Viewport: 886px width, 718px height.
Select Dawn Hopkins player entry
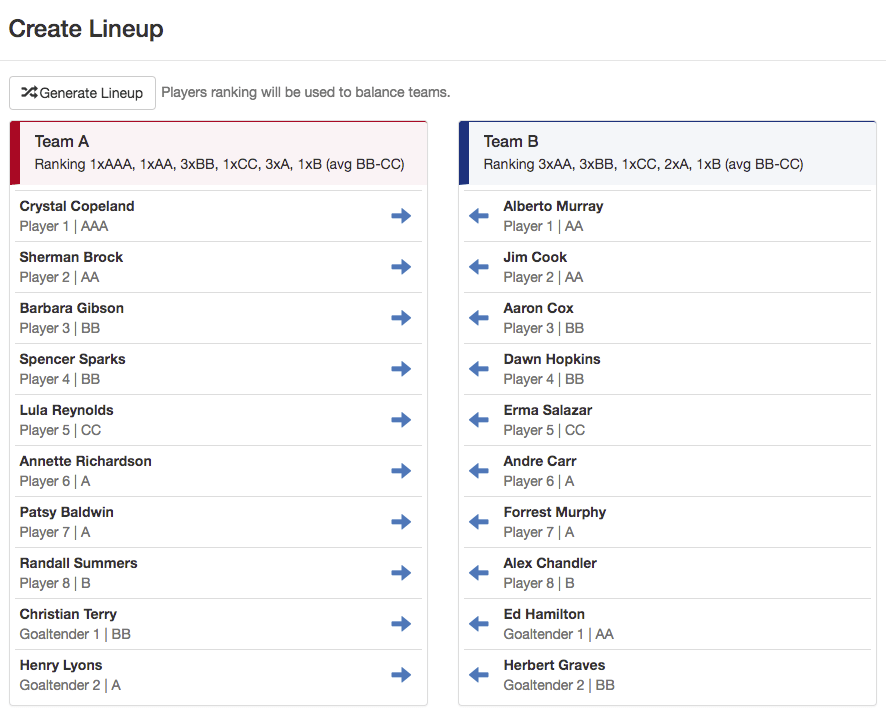[x=667, y=369]
